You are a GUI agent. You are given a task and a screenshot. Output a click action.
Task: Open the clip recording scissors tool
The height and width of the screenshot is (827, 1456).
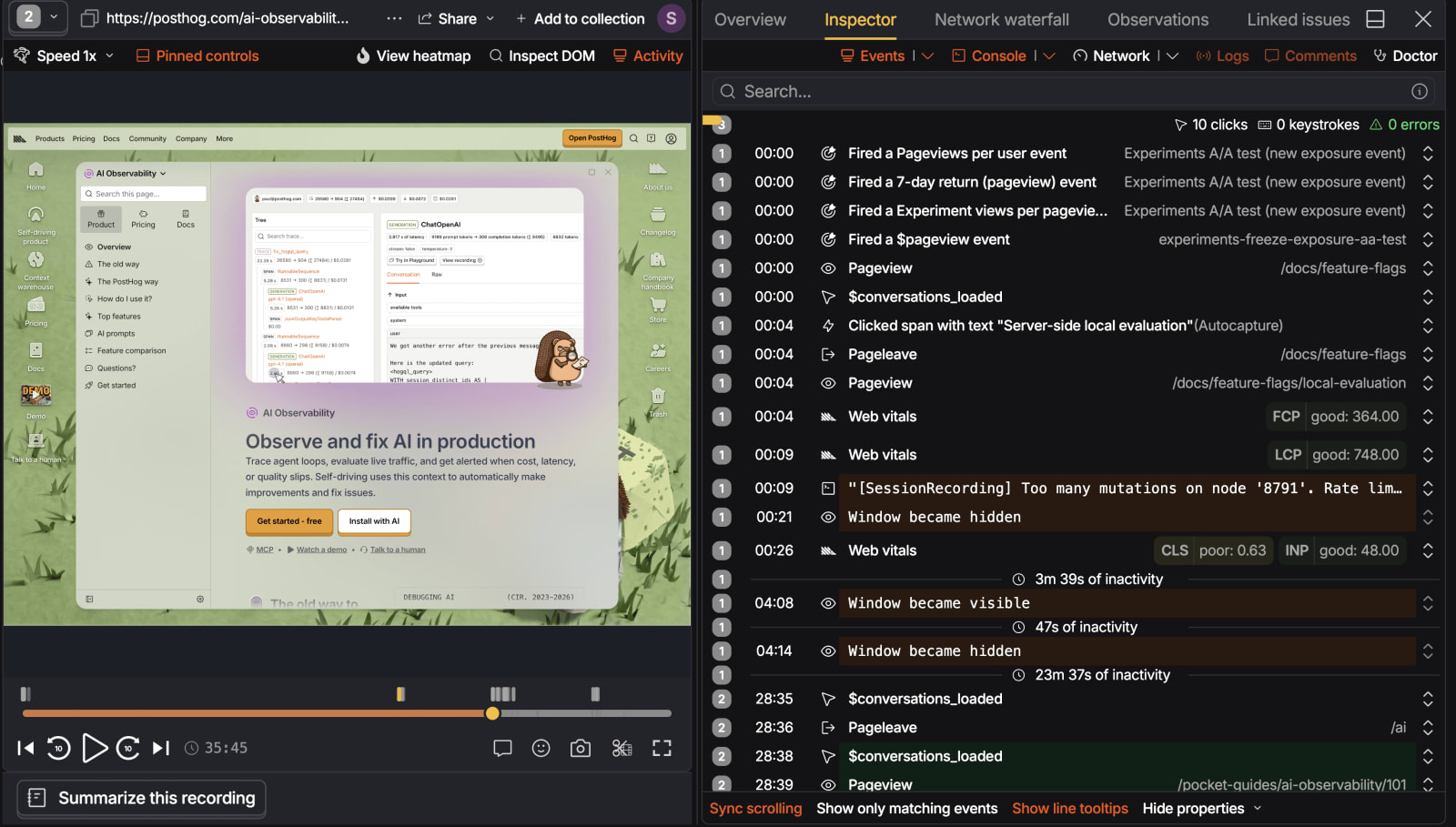pyautogui.click(x=622, y=748)
